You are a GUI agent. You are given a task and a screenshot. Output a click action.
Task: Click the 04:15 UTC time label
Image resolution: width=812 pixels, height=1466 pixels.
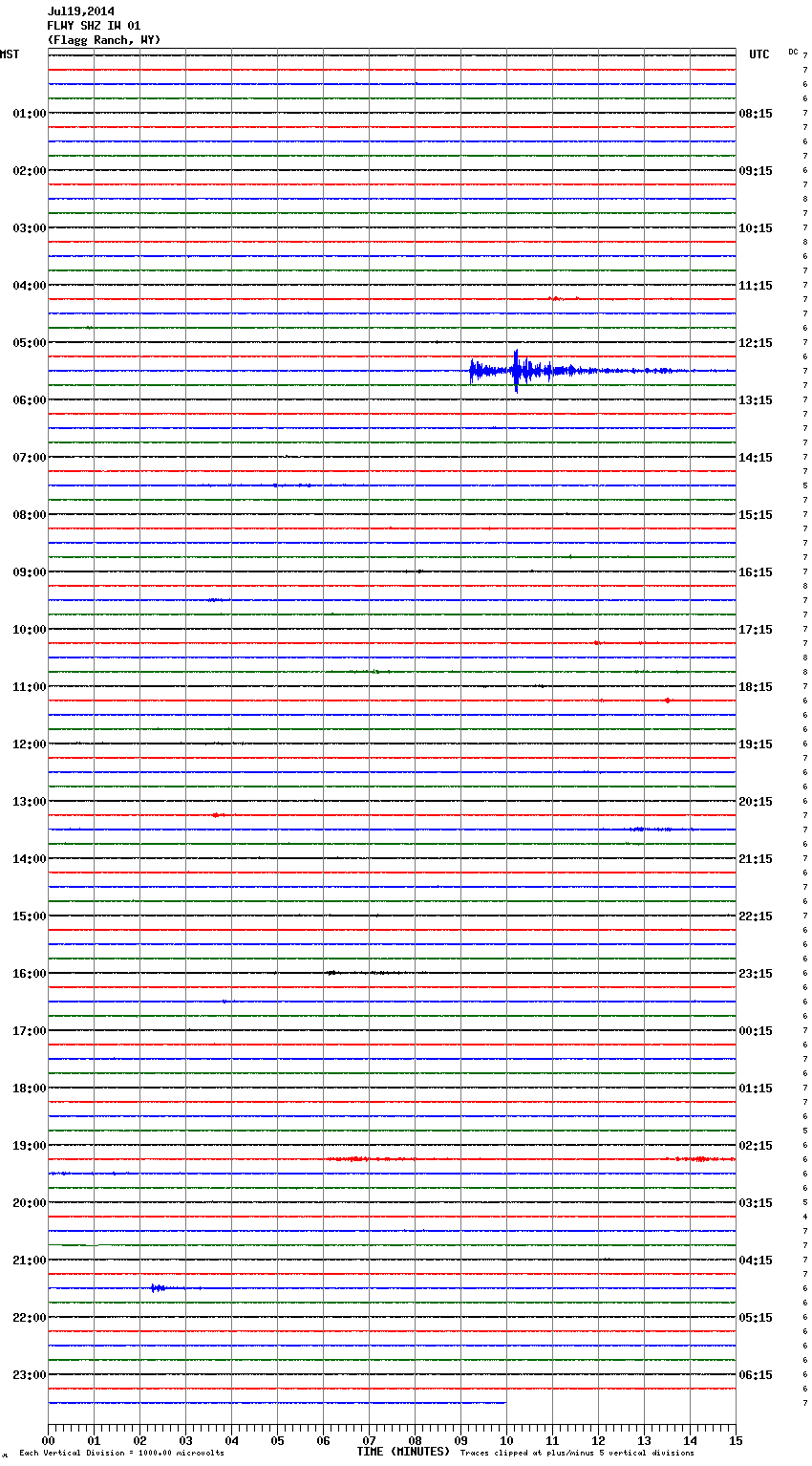coord(756,1261)
